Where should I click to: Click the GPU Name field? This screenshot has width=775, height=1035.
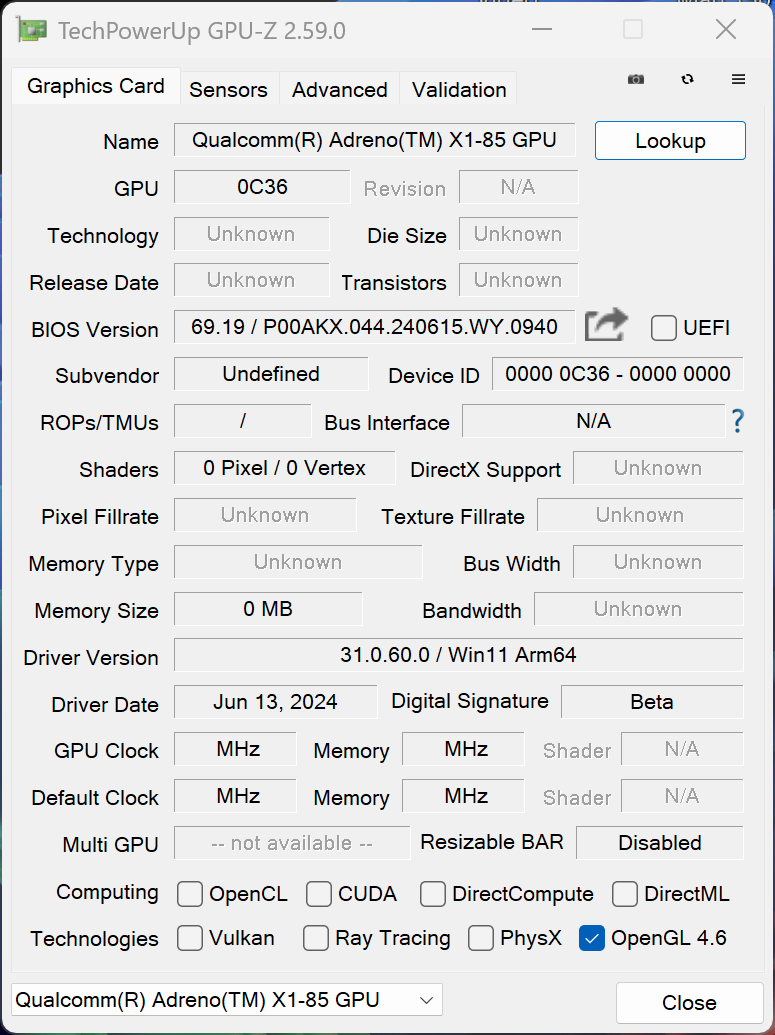374,141
